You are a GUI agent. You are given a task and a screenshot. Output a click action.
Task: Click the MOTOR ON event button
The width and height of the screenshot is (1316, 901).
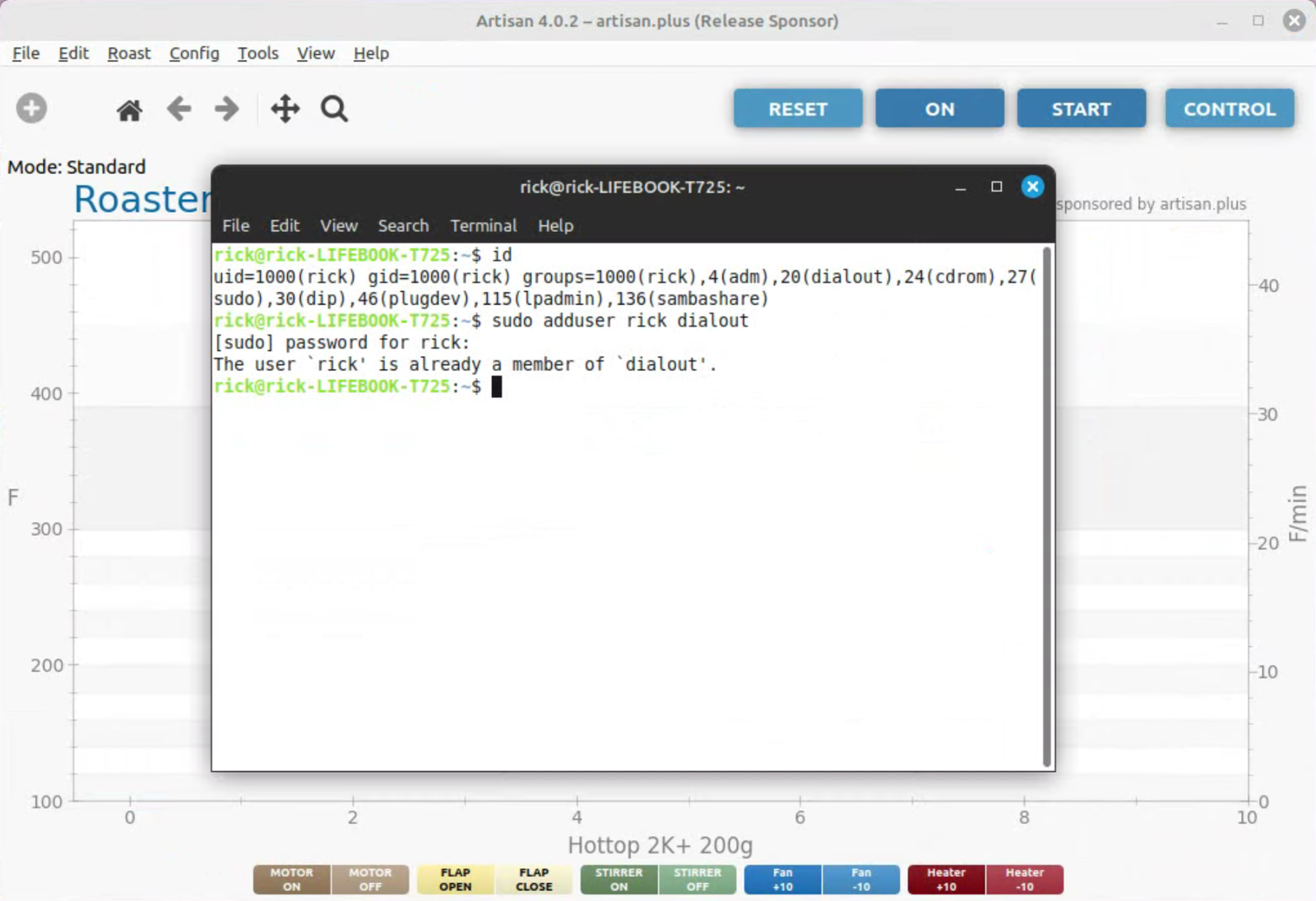[292, 879]
